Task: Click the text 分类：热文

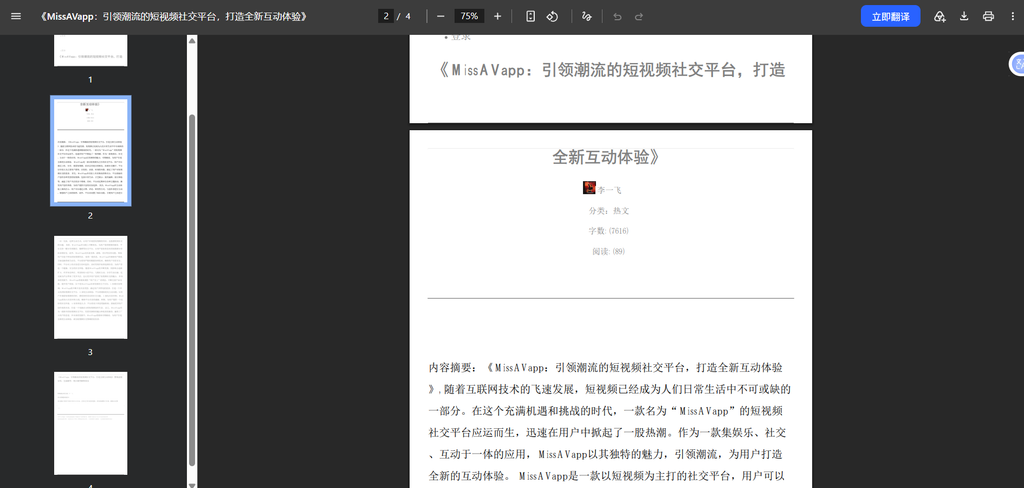Action: pyautogui.click(x=609, y=211)
